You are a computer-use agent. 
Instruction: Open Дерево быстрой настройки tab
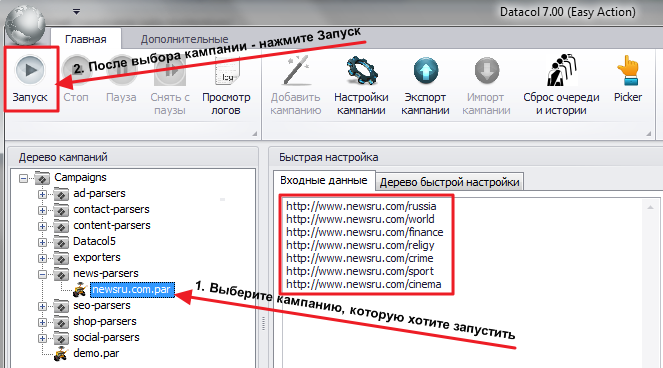tap(449, 182)
